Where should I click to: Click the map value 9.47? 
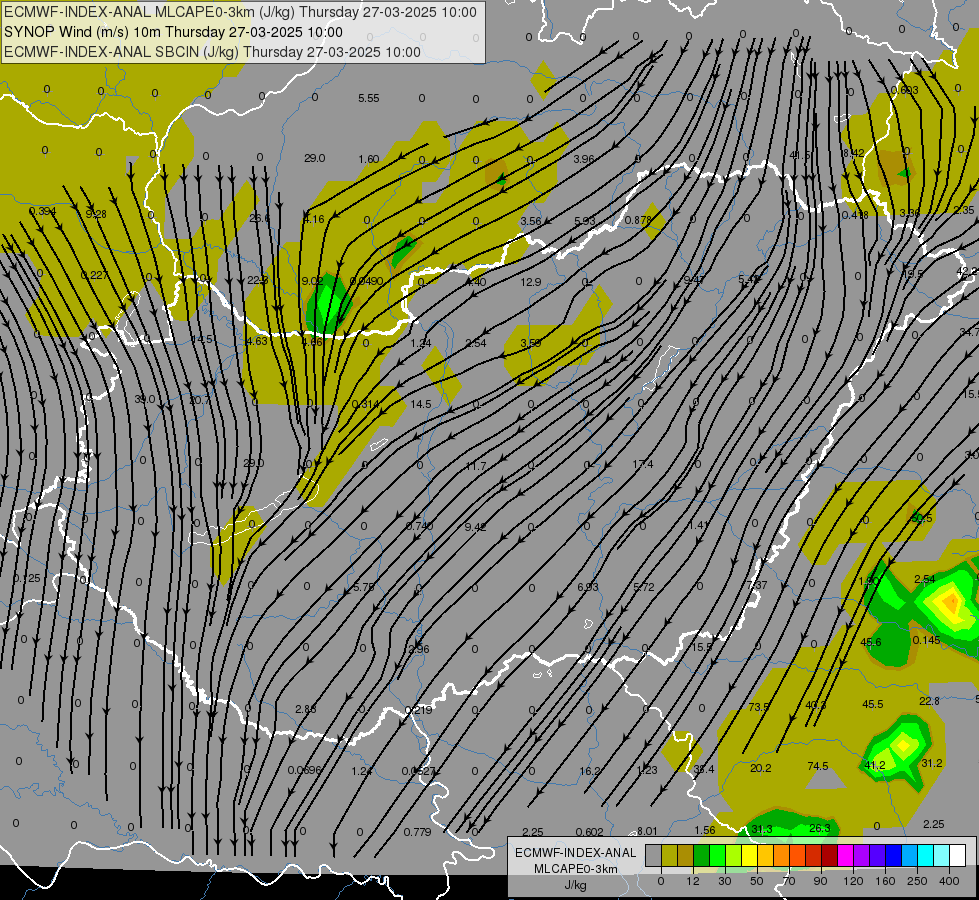point(694,280)
